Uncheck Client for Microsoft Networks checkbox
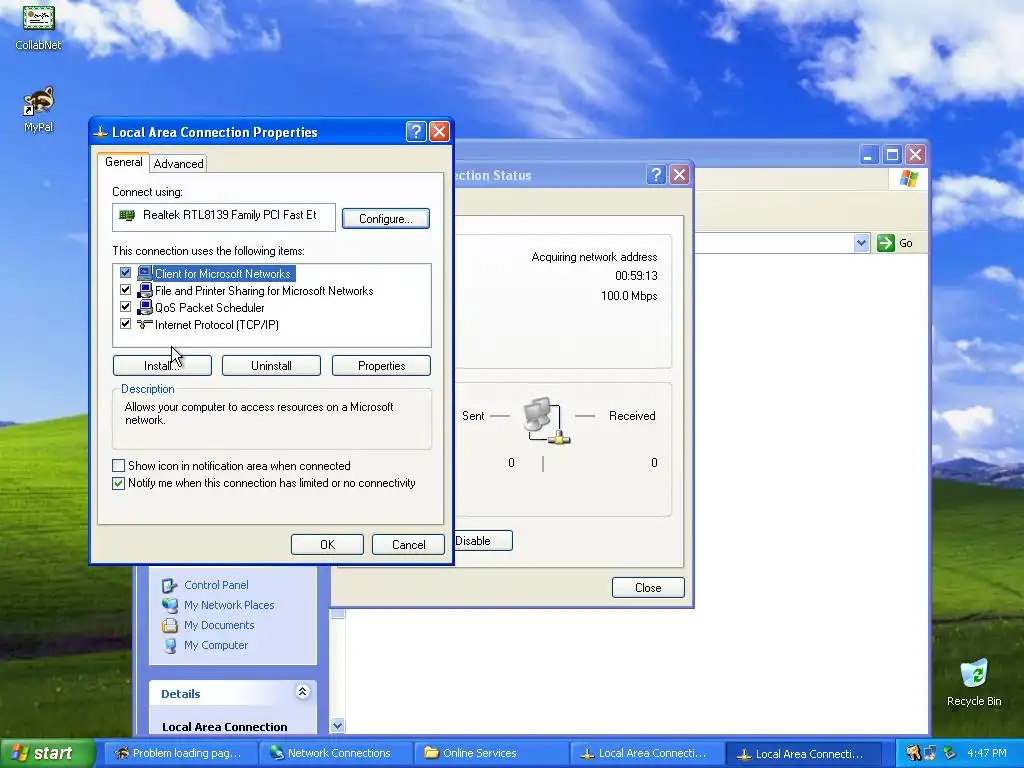This screenshot has height=768, width=1024. (125, 273)
